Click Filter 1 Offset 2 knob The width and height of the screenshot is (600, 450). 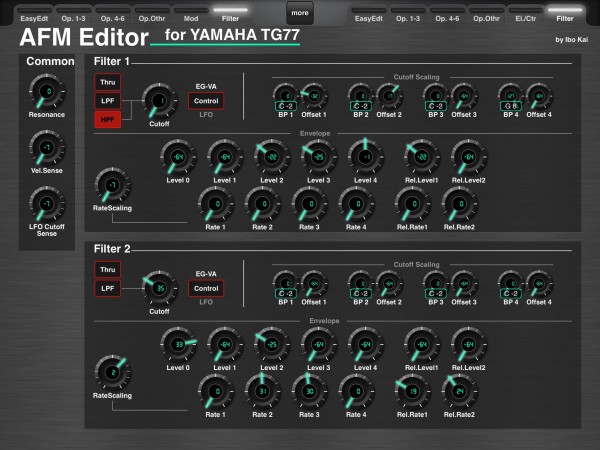(389, 96)
